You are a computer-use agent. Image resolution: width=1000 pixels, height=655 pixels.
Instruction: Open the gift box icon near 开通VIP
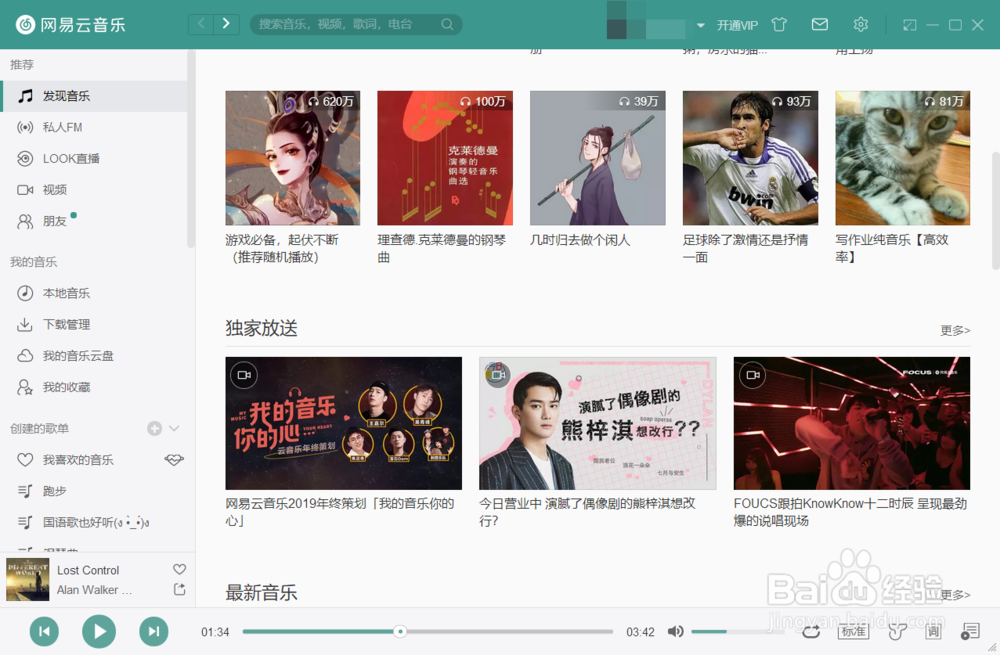[x=781, y=24]
